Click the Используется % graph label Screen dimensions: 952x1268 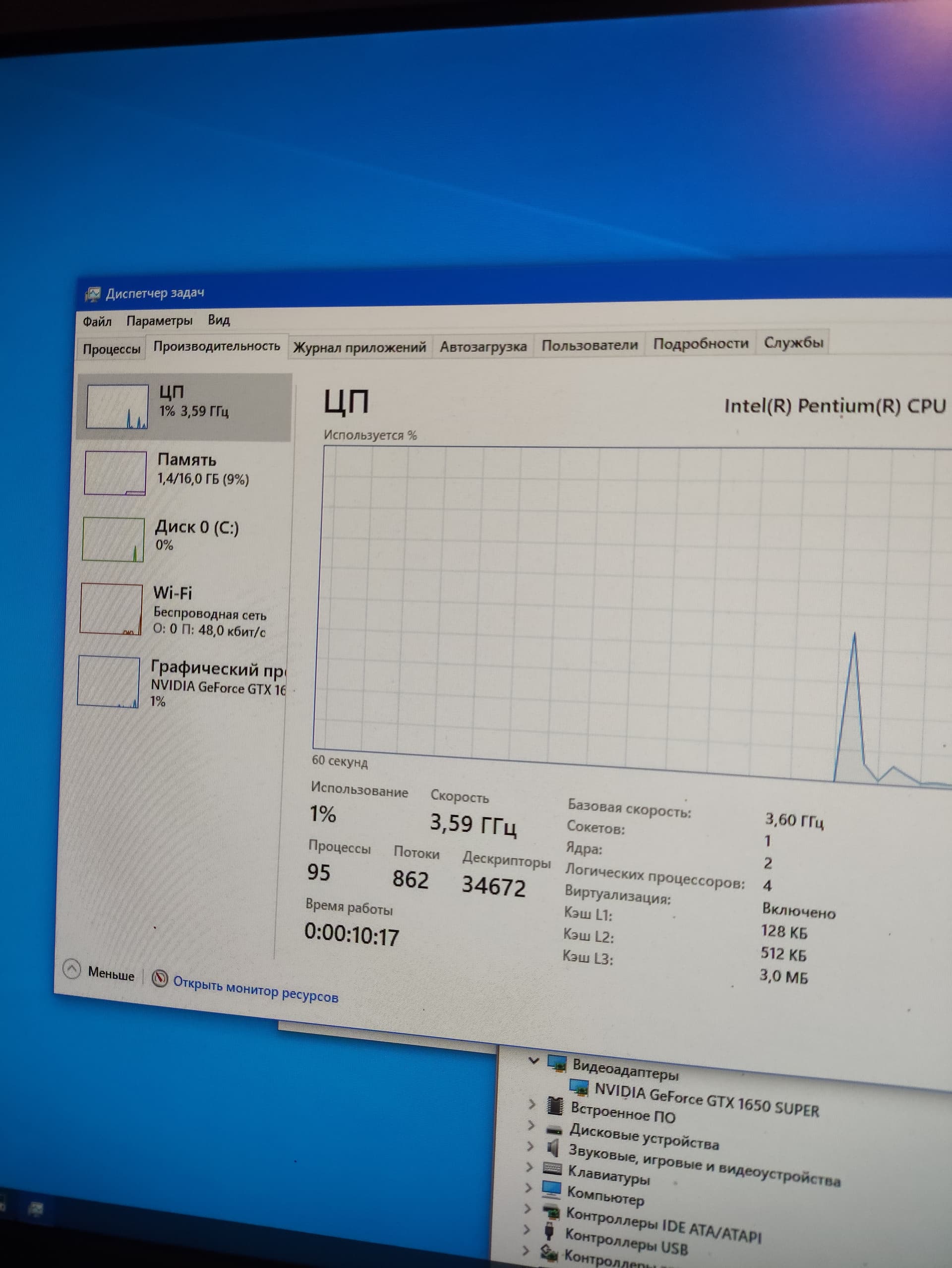[x=370, y=435]
